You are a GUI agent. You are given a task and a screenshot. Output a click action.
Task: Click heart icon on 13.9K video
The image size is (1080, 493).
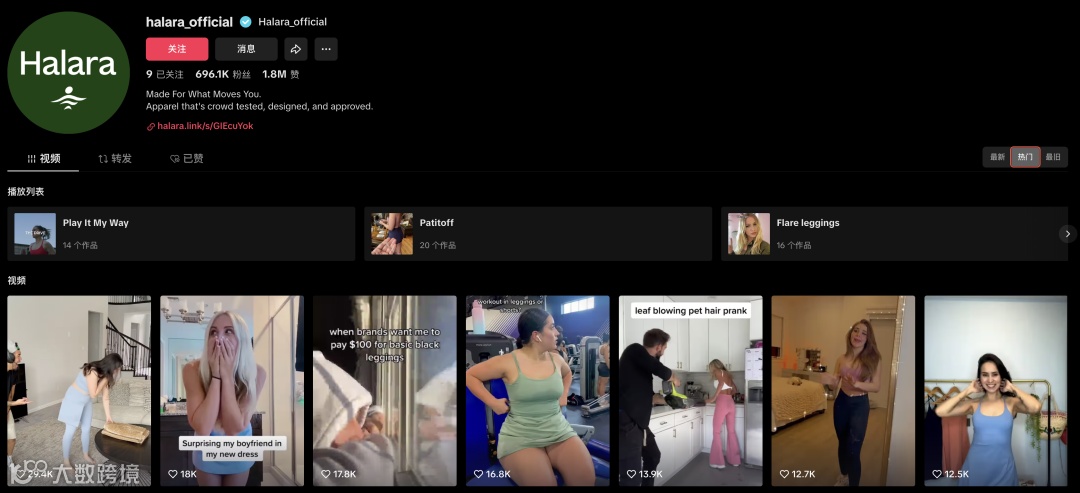631,474
